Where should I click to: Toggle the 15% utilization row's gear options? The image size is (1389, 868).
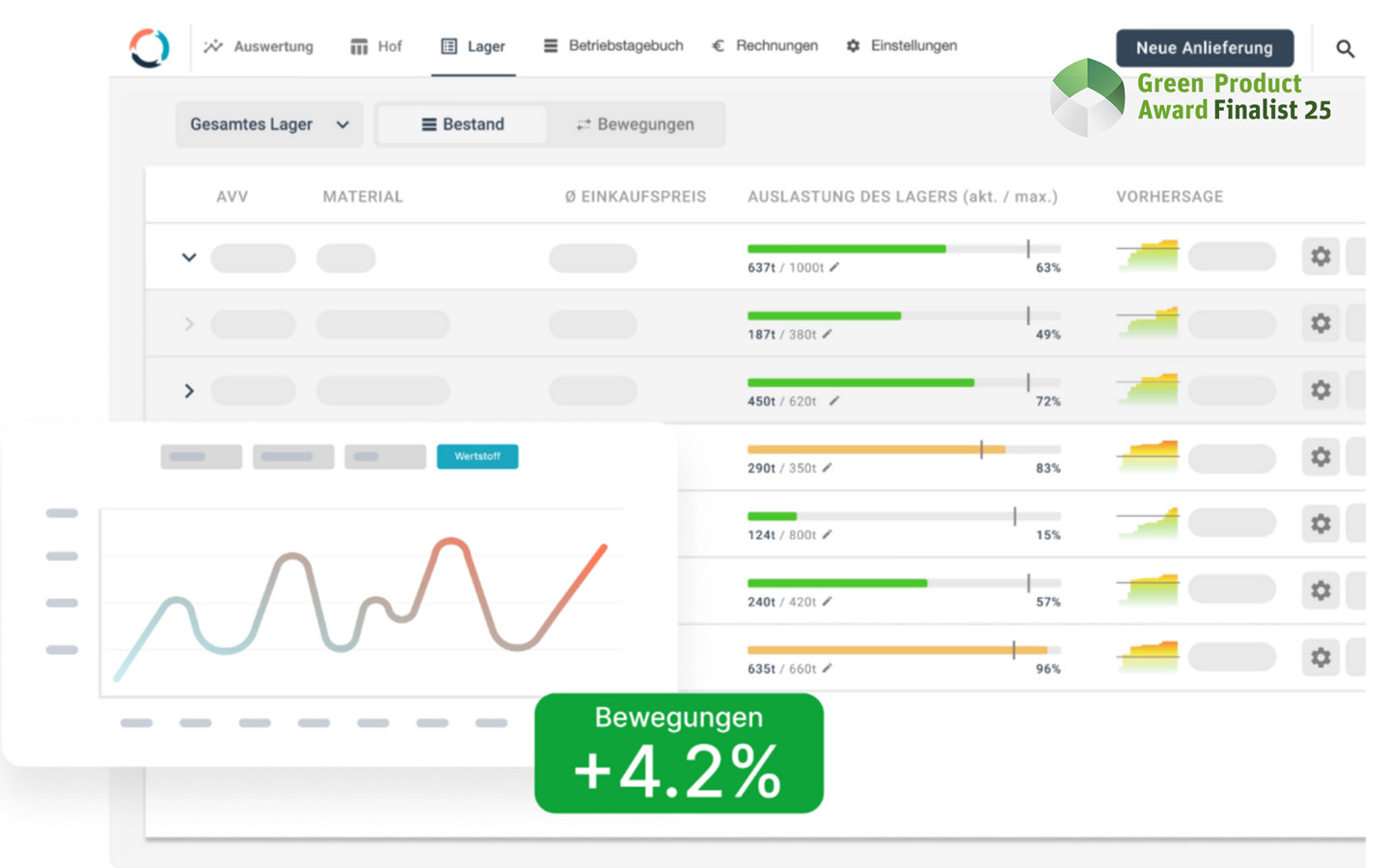point(1321,524)
